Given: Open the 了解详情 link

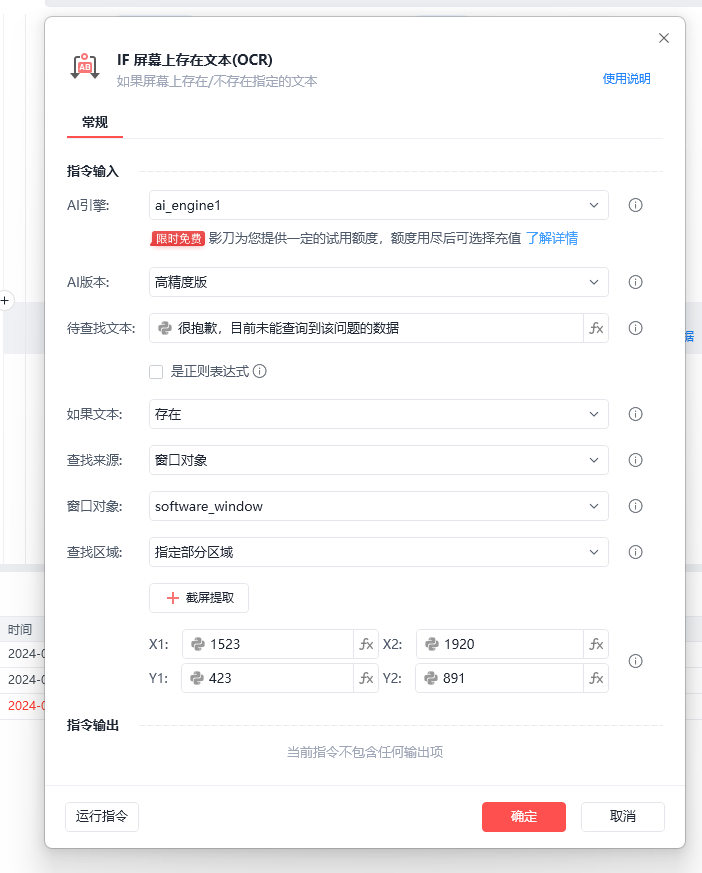Looking at the screenshot, I should point(552,238).
